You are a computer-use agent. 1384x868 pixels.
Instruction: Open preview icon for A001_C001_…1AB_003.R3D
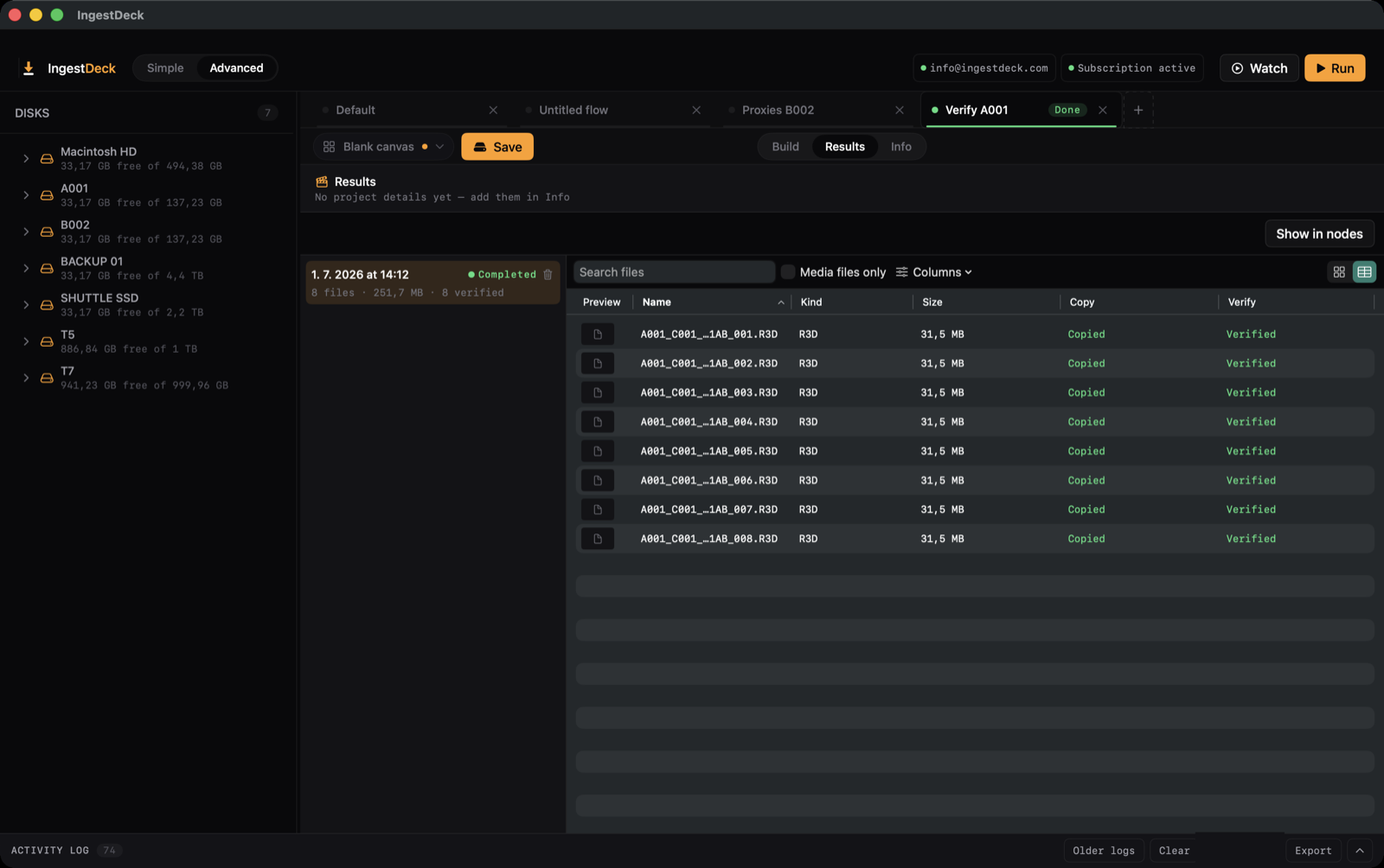[x=598, y=393]
